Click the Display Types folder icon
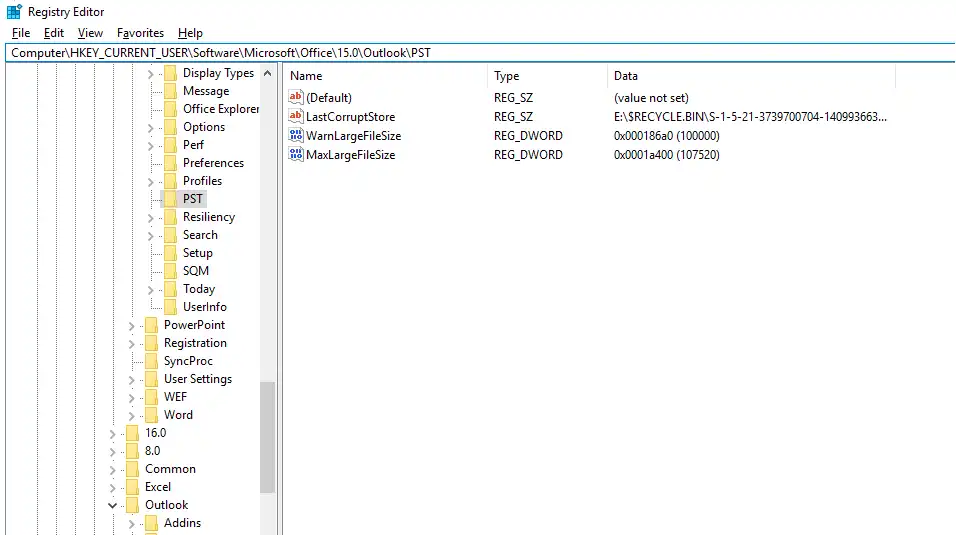This screenshot has width=956, height=535. click(171, 73)
